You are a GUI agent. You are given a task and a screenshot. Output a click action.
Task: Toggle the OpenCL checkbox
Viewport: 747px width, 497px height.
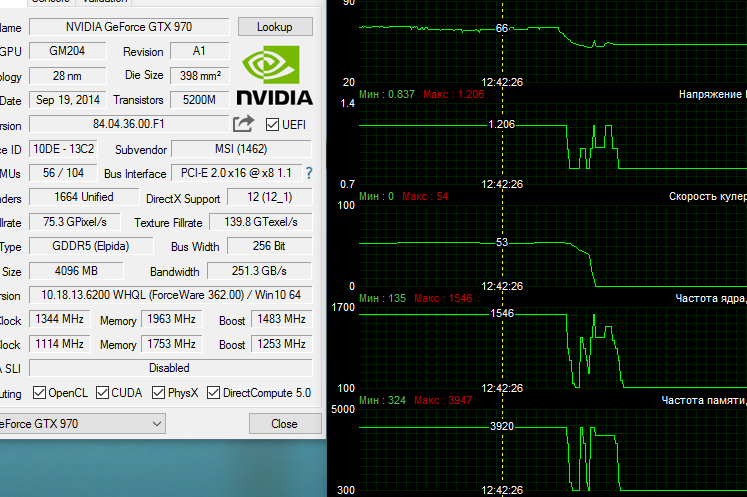(x=39, y=393)
